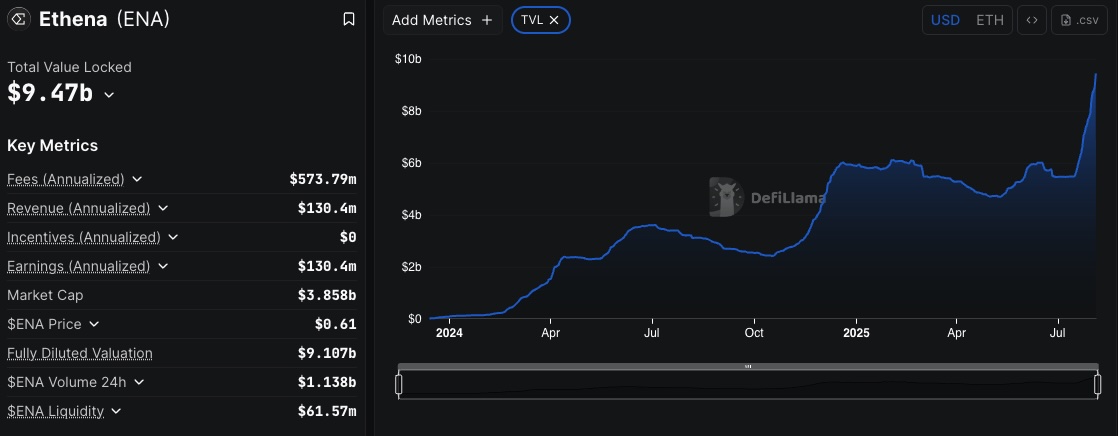Click the $ENA Liquidity label
Viewport: 1118px width, 436px height.
click(56, 411)
